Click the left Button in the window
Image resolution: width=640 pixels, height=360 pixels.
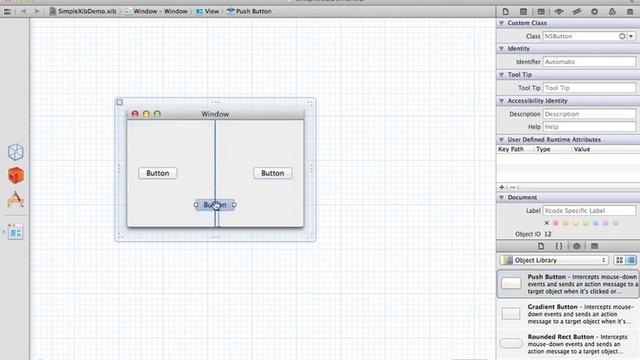[x=158, y=173]
